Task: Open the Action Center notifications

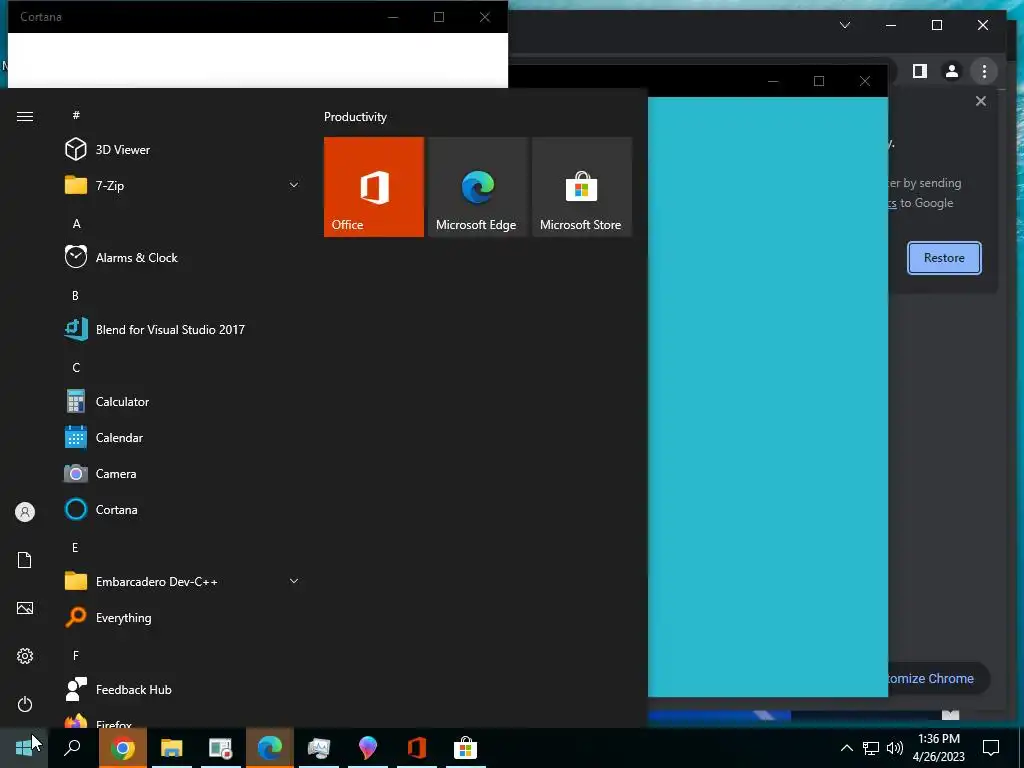Action: 991,748
